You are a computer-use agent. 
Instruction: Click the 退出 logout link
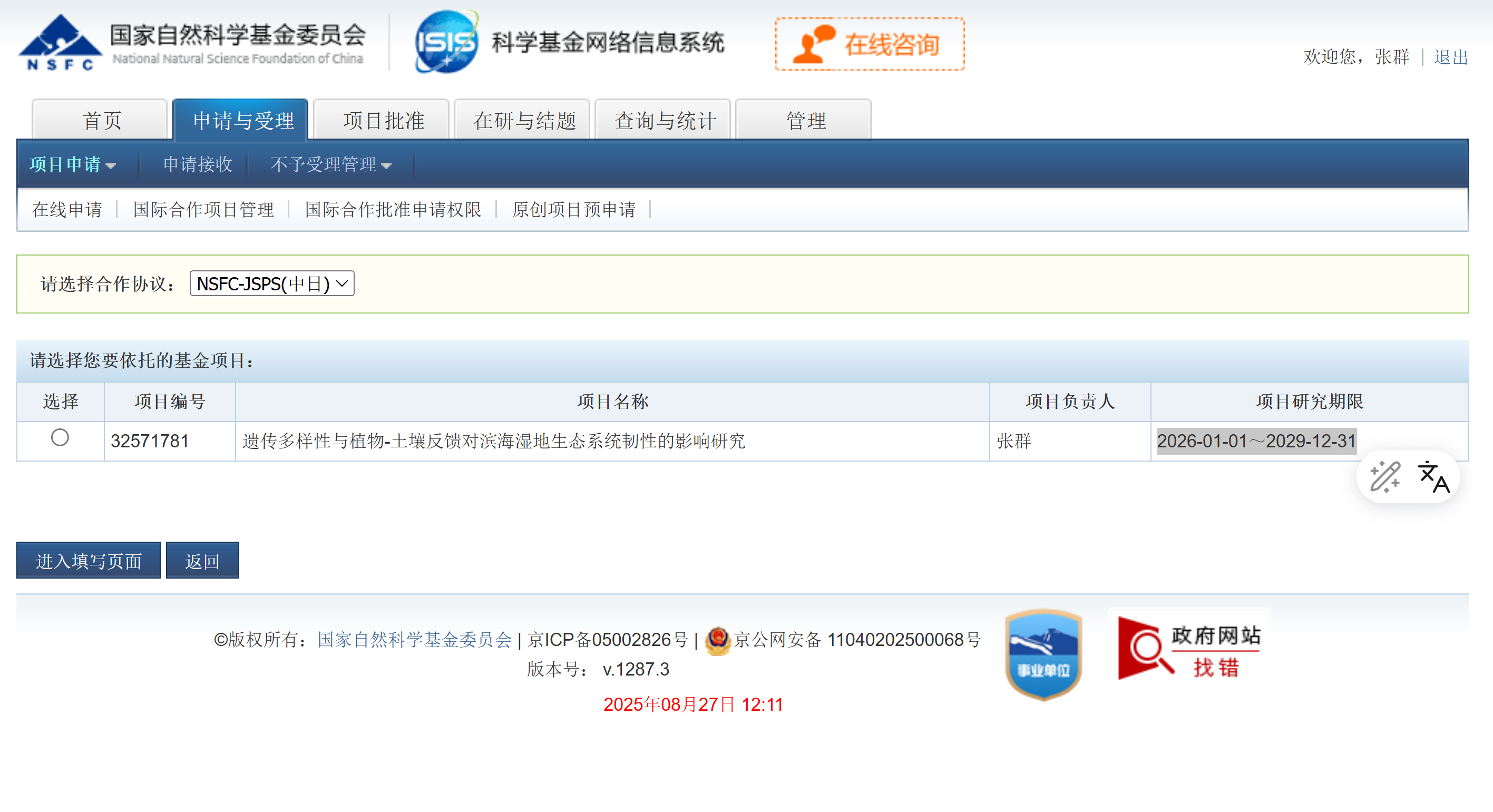(1450, 57)
